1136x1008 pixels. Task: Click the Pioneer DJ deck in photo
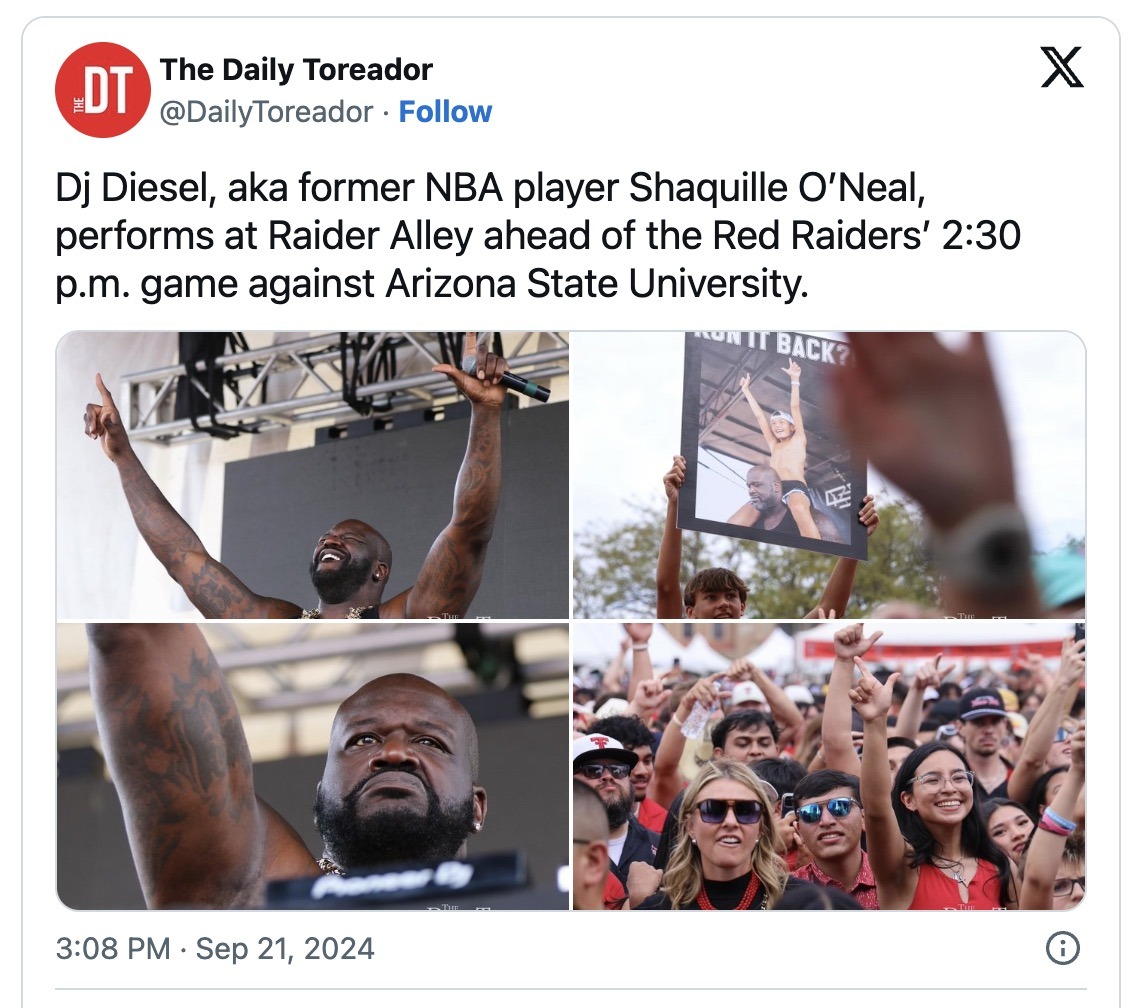click(397, 879)
